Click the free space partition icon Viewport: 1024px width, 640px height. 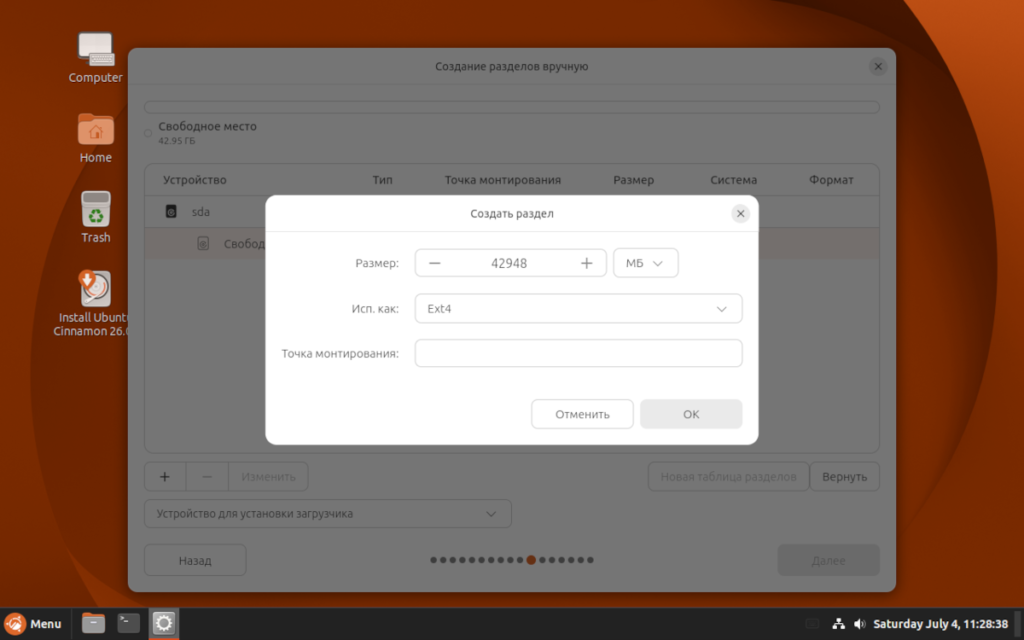point(203,244)
